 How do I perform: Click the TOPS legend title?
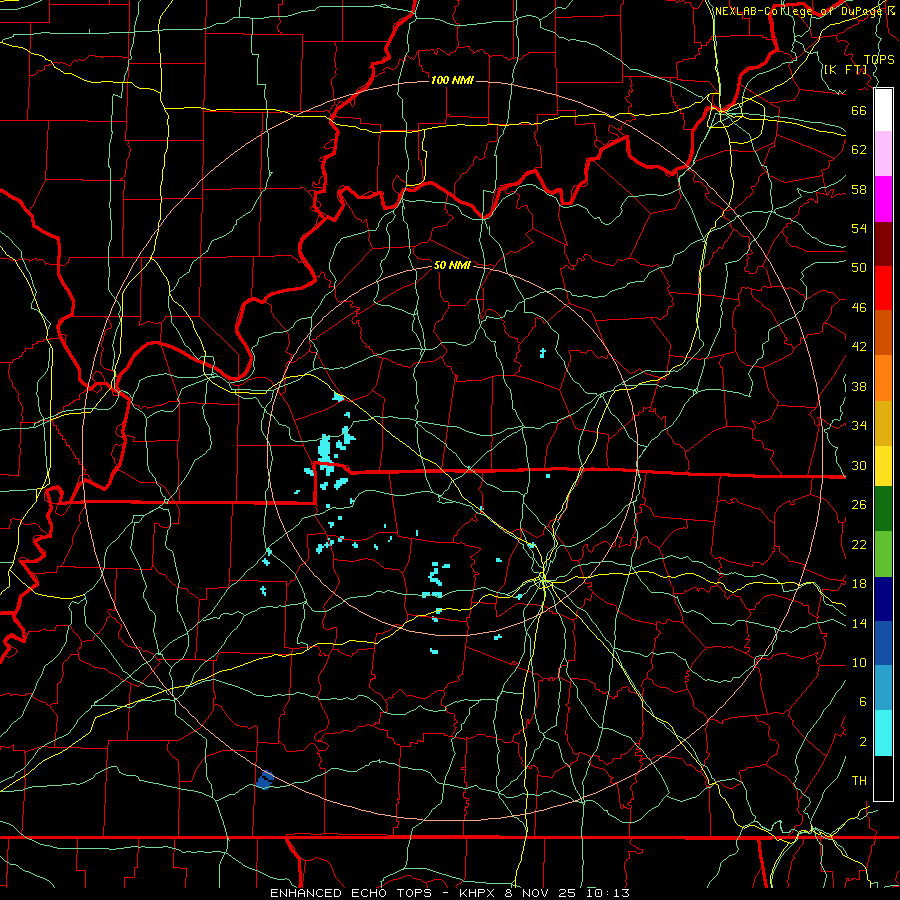tap(879, 60)
